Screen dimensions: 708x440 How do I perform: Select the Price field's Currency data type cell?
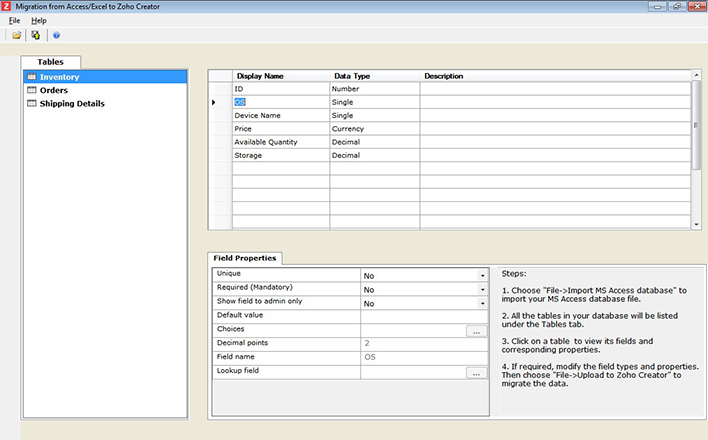374,129
